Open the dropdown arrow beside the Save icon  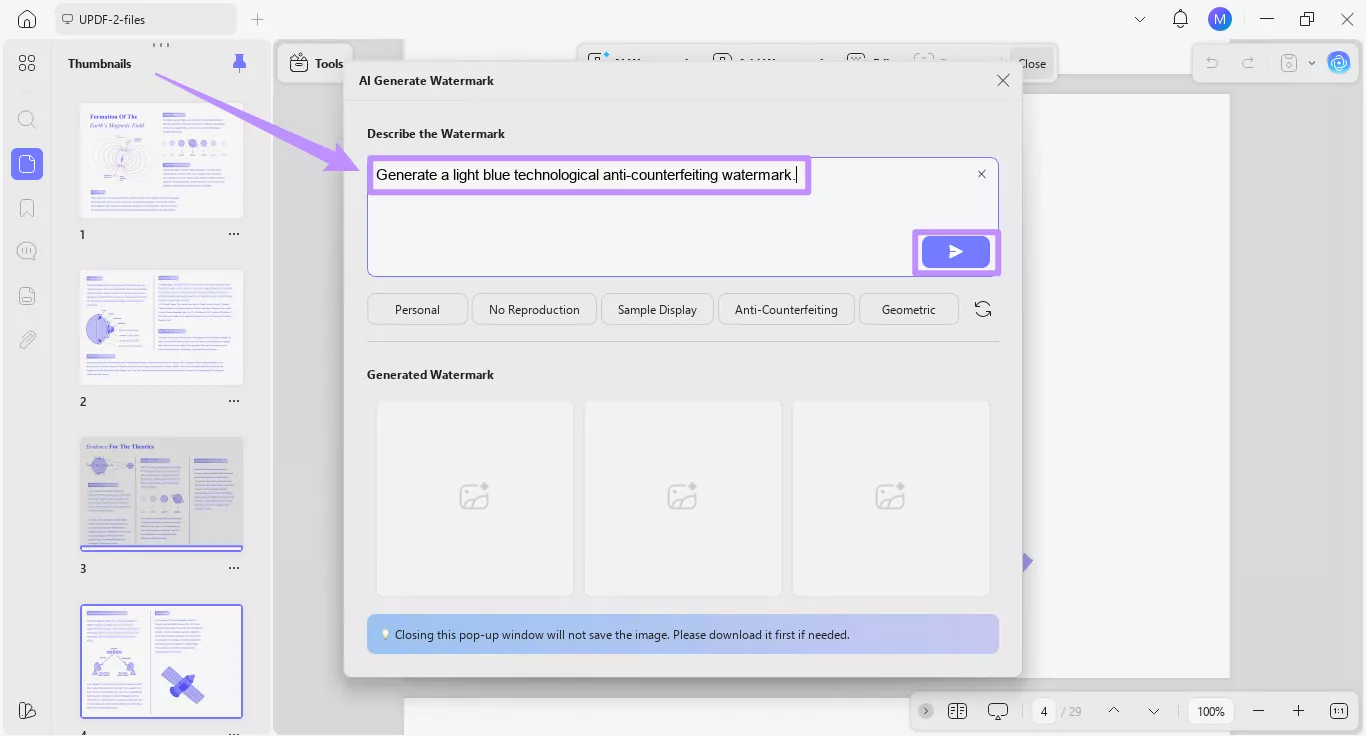(1312, 63)
